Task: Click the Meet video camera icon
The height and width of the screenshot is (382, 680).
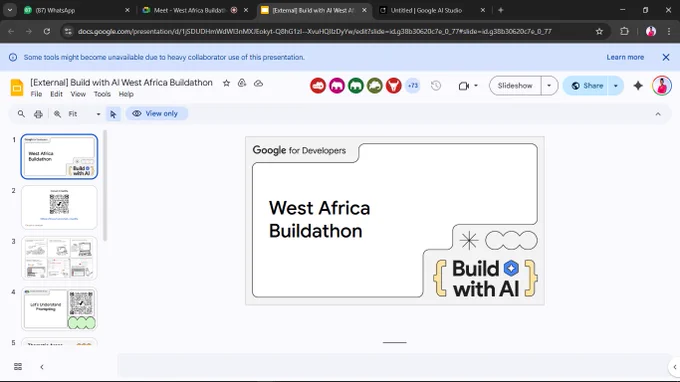Action: [x=464, y=86]
